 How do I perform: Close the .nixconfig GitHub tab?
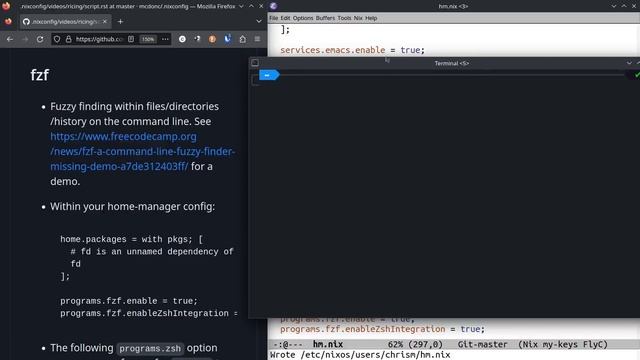click(104, 22)
